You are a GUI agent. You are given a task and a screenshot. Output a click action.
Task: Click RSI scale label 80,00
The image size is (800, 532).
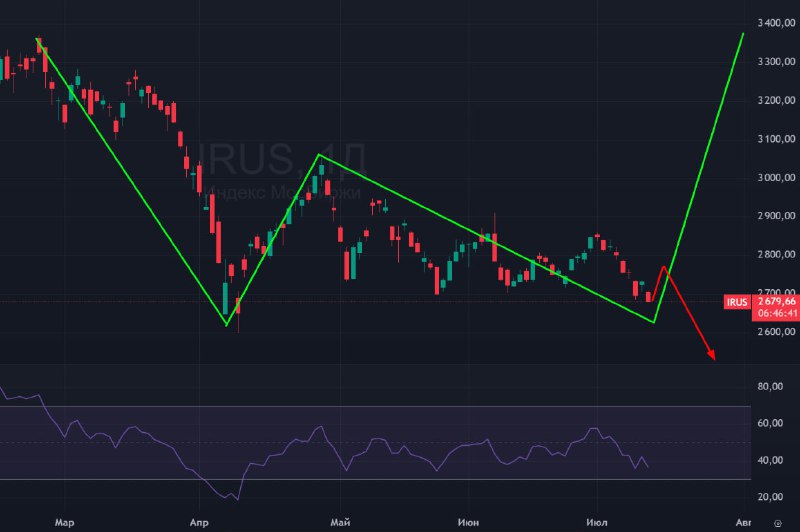[770, 387]
